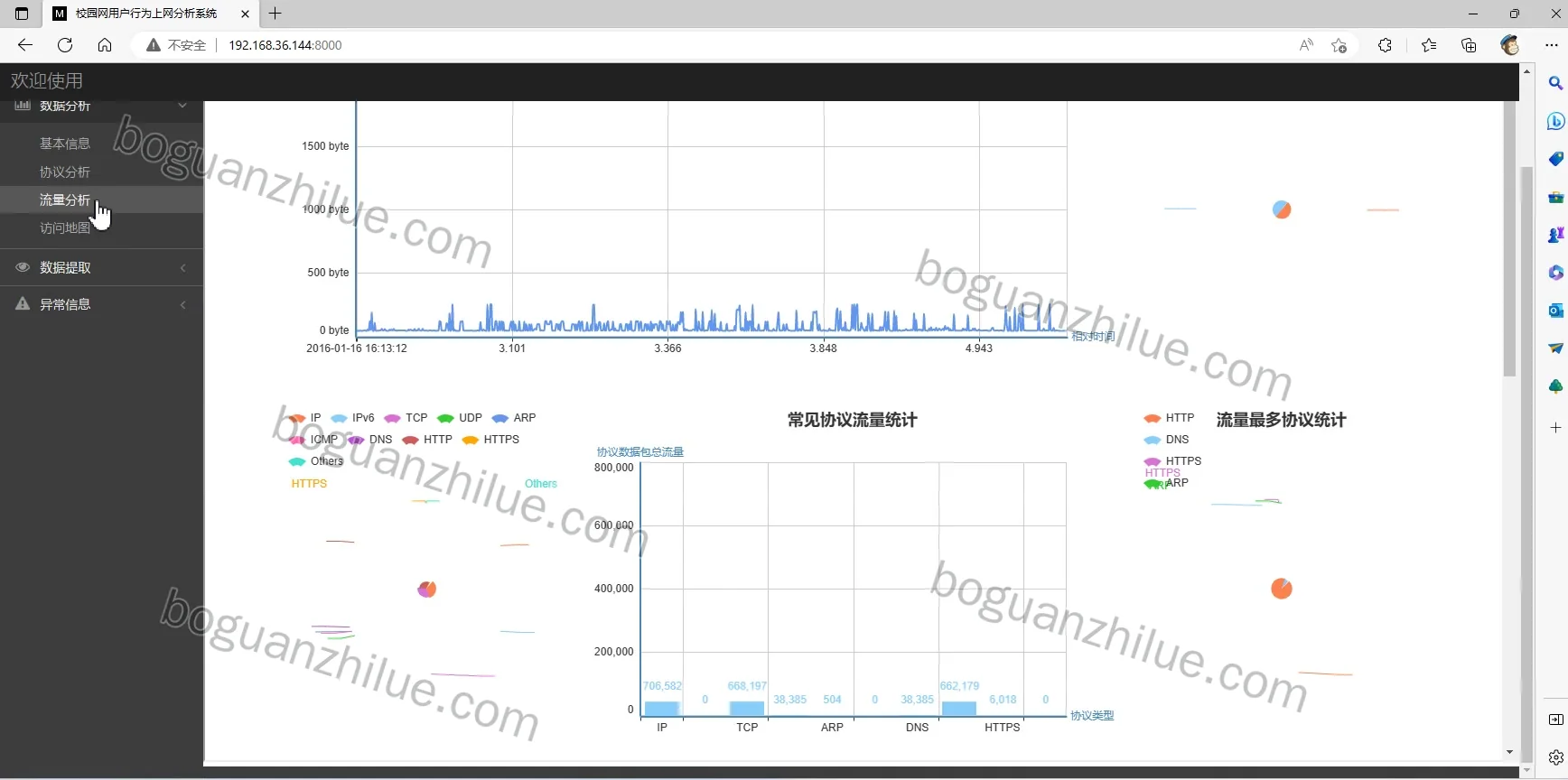Toggle Others legend series

click(316, 461)
